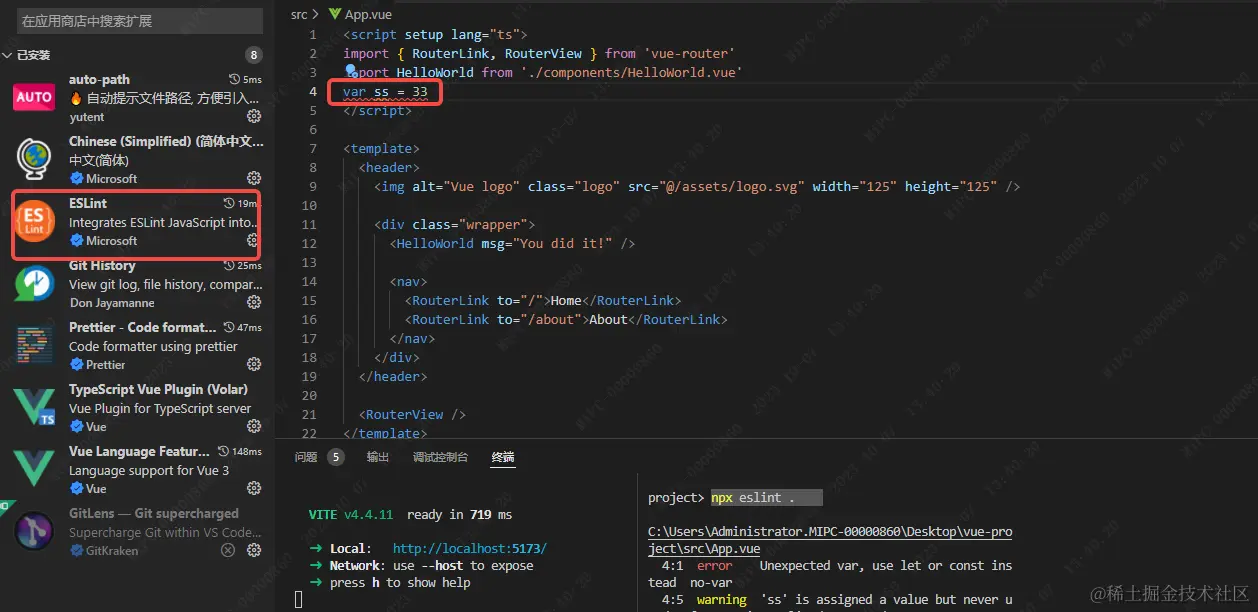
Task: Click the 'press h to show help' line
Action: 400,583
